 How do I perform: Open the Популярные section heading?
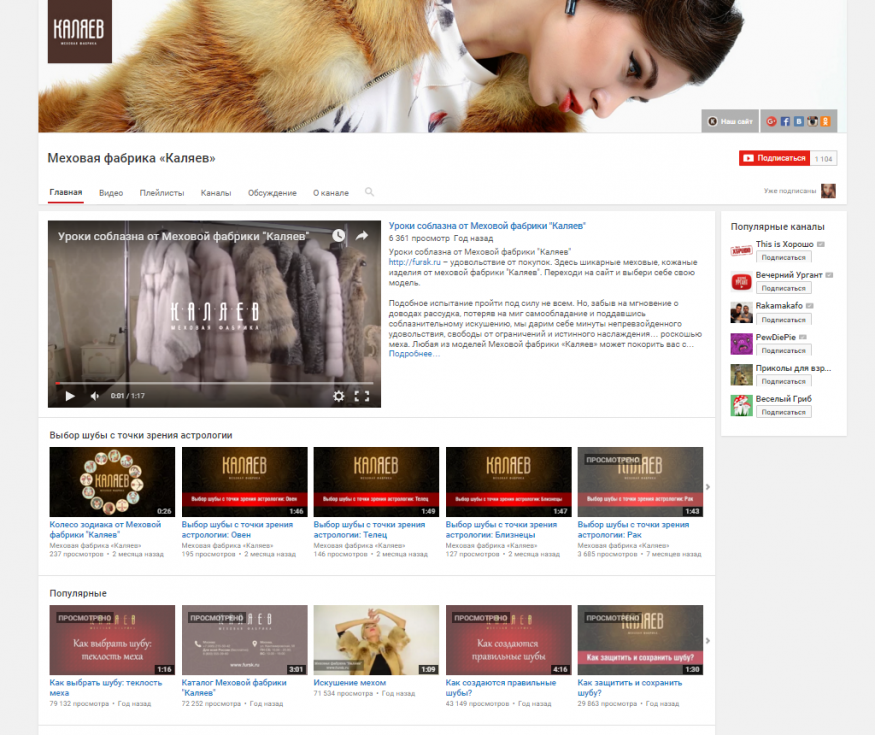pos(78,593)
